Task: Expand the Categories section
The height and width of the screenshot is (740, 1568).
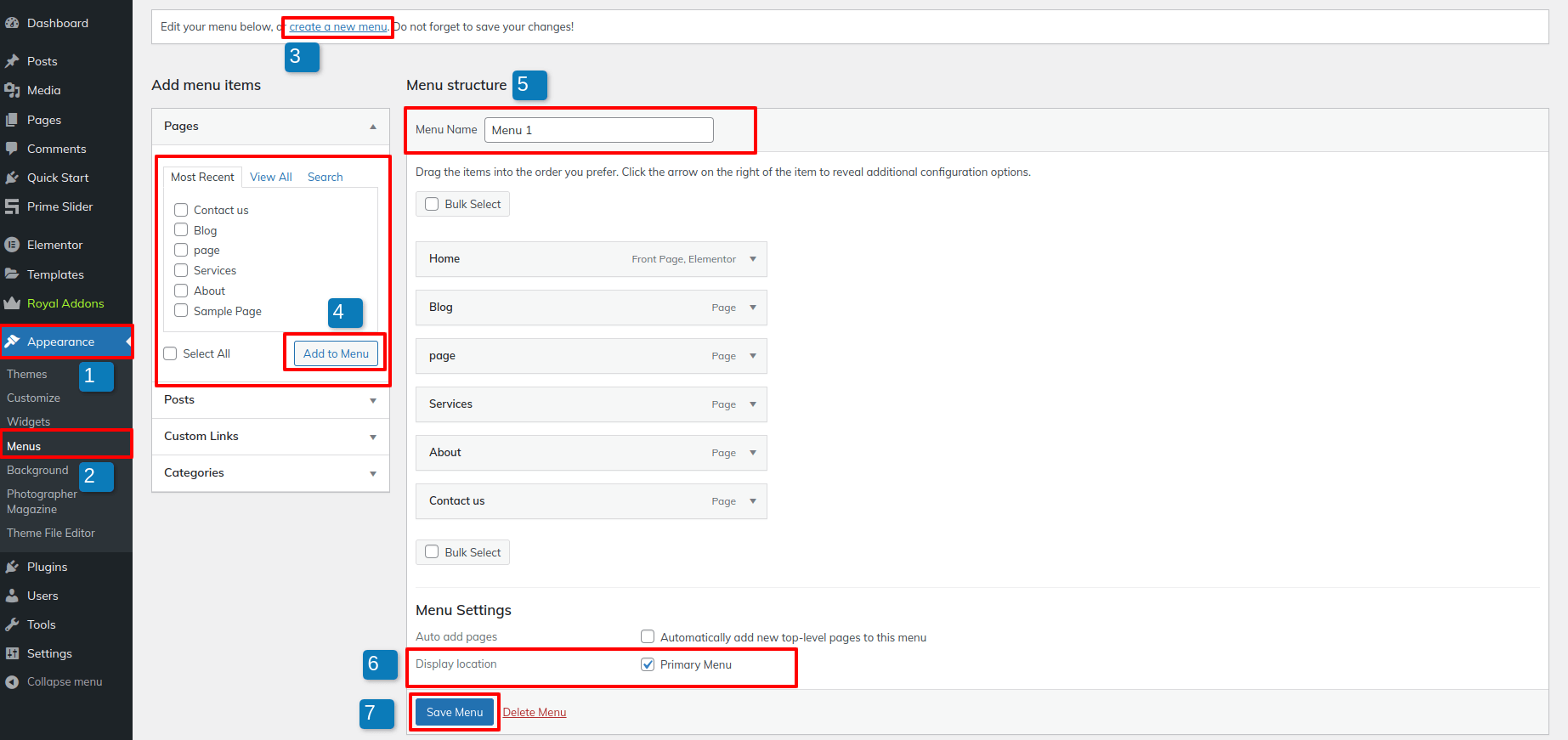Action: [x=373, y=473]
